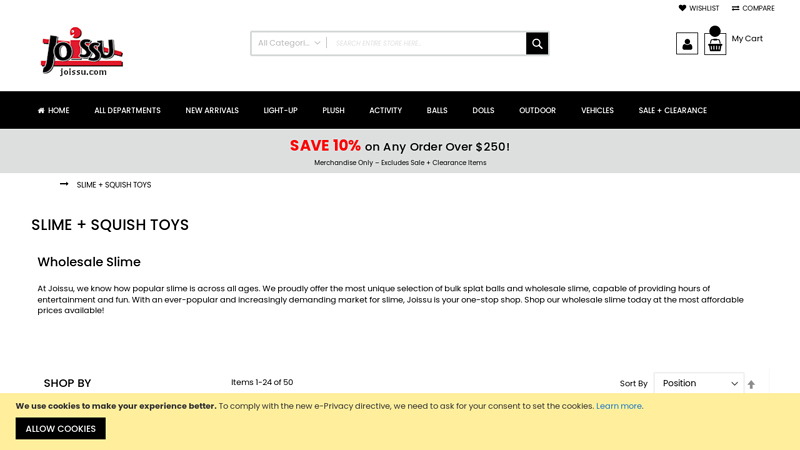
Task: Click the Compare arrows icon
Action: tap(735, 8)
